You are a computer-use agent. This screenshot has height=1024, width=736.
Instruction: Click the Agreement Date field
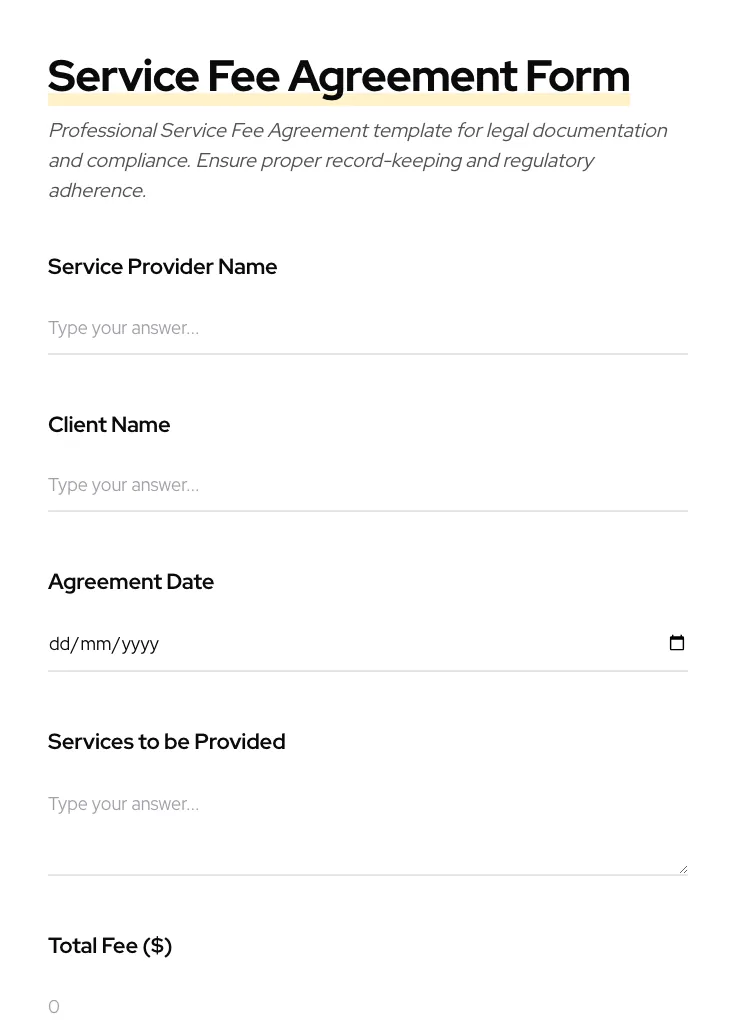click(x=300, y=643)
